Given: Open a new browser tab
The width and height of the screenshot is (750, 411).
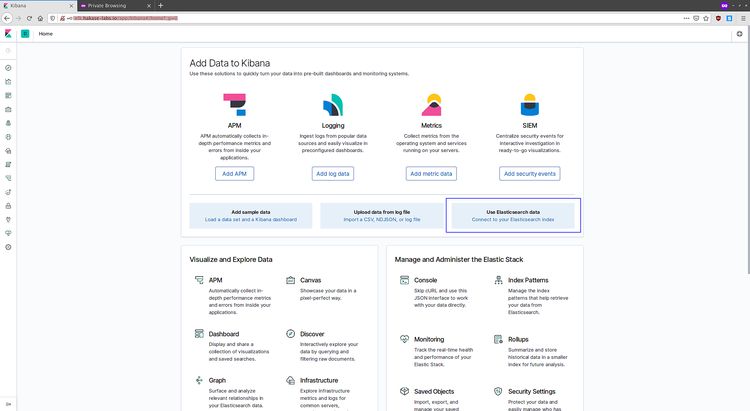Looking at the screenshot, I should (161, 6).
